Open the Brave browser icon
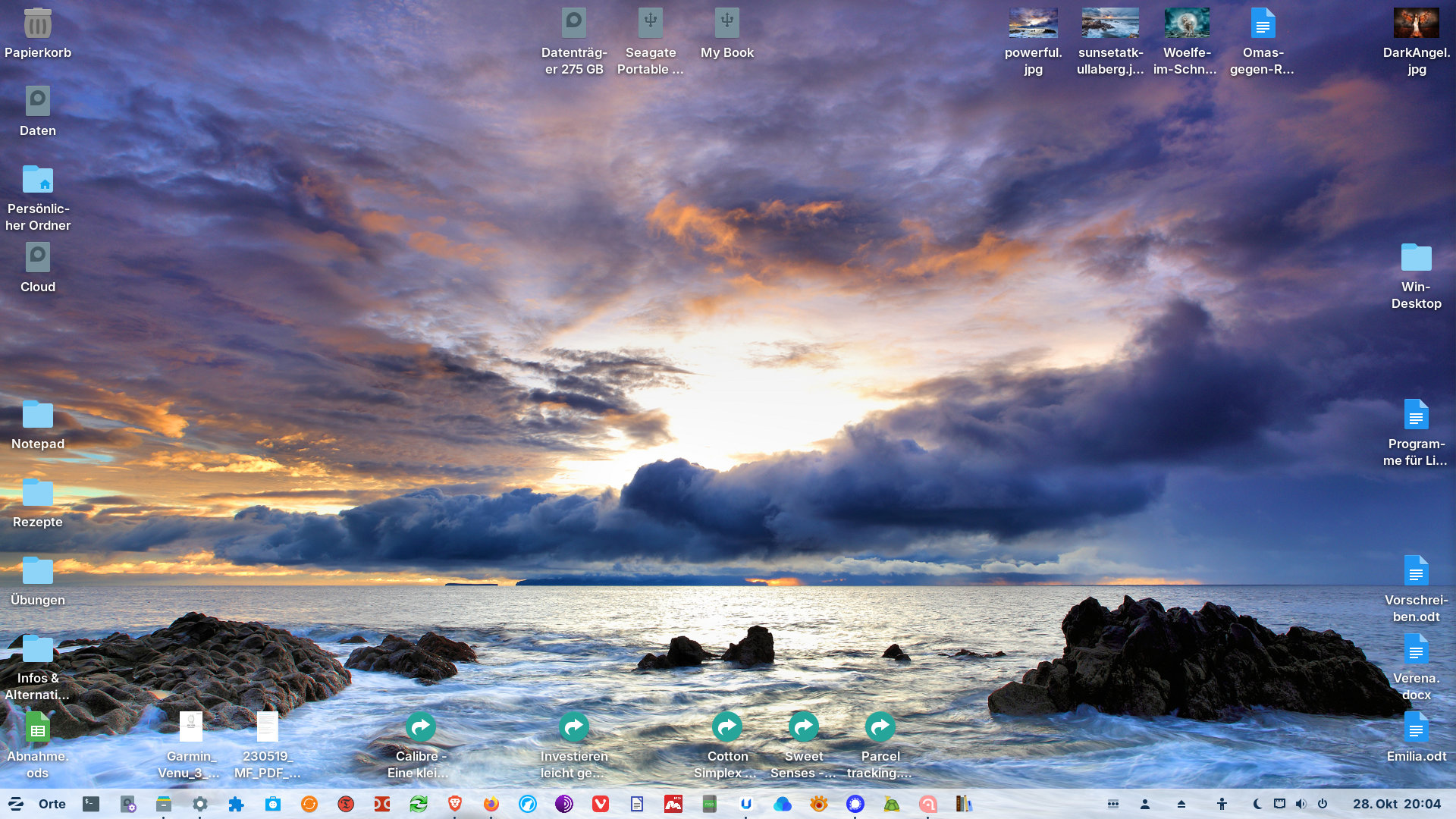The width and height of the screenshot is (1456, 819). pyautogui.click(x=455, y=804)
